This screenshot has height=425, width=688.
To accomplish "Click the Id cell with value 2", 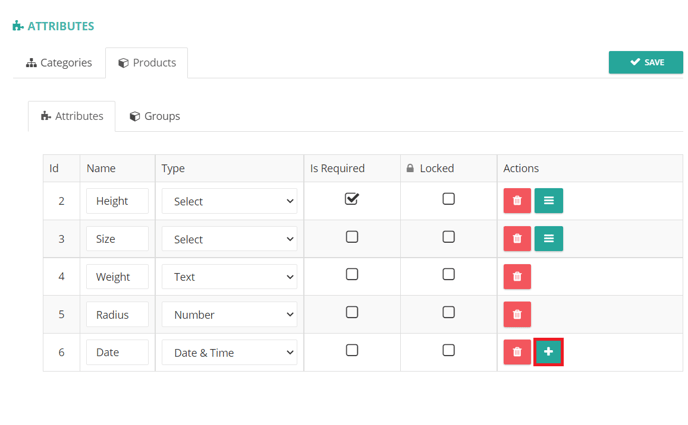I will point(61,201).
